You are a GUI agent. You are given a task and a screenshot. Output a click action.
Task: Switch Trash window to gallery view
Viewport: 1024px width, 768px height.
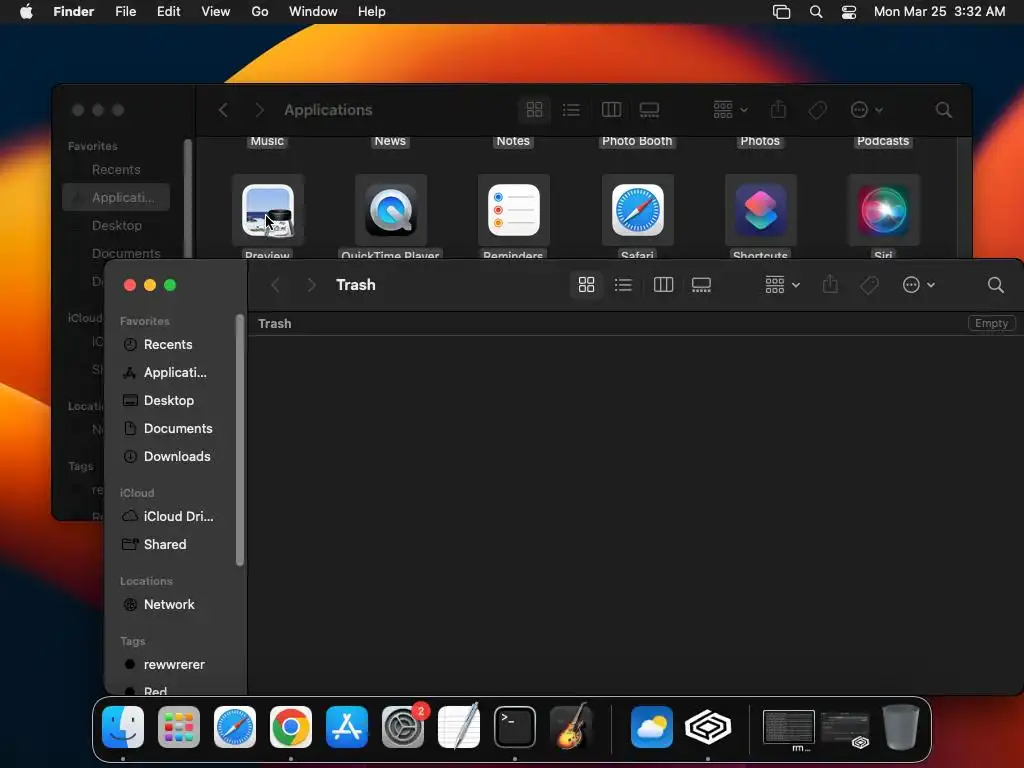701,285
